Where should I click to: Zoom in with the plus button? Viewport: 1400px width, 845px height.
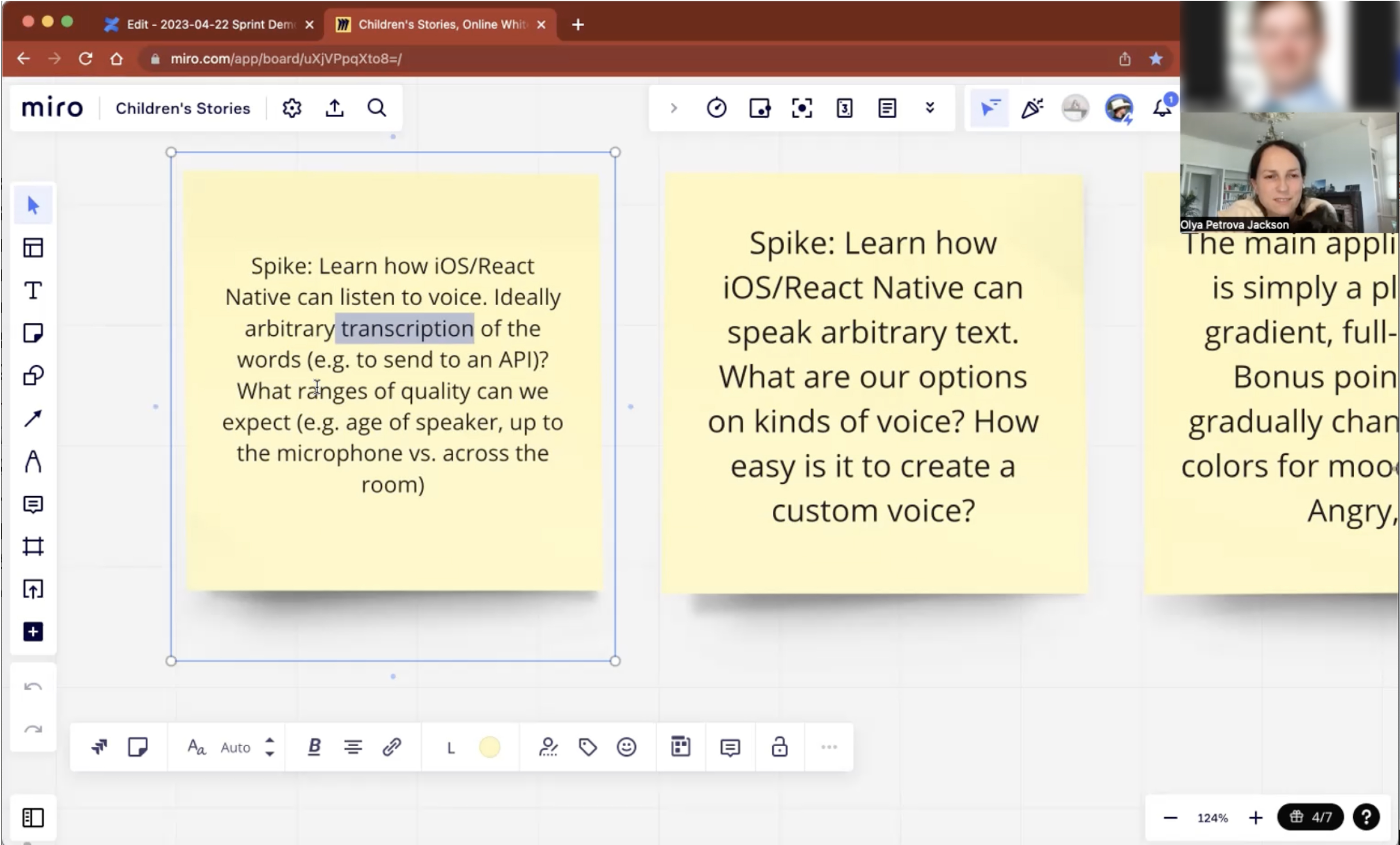1256,818
